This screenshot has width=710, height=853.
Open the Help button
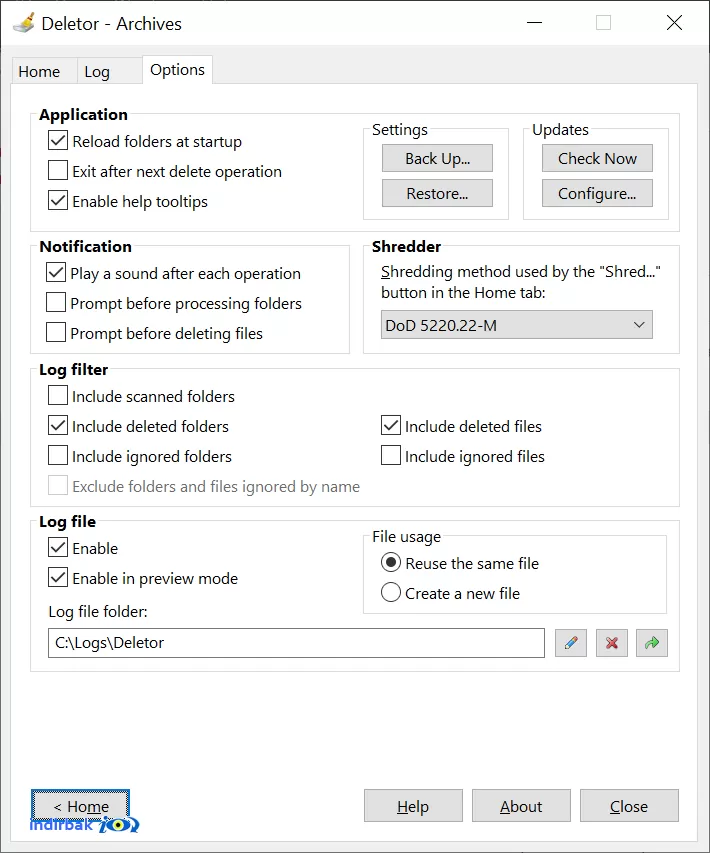click(x=413, y=806)
